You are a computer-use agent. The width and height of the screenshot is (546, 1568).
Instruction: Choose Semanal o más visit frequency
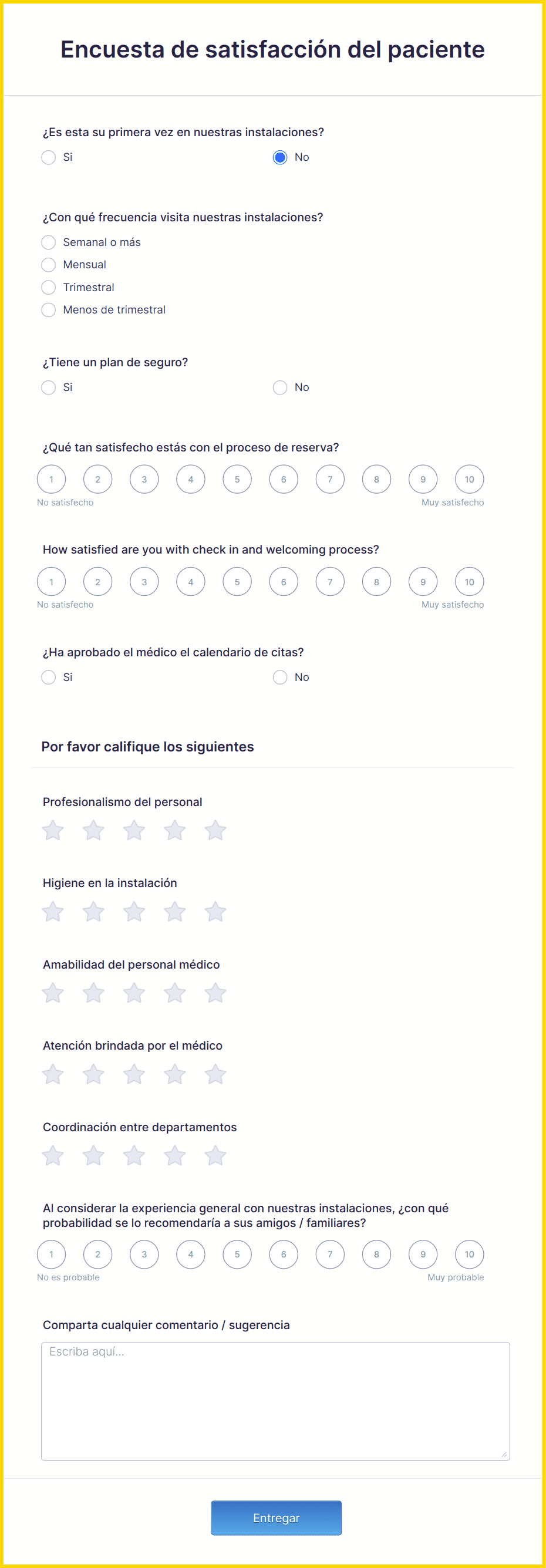coord(49,242)
